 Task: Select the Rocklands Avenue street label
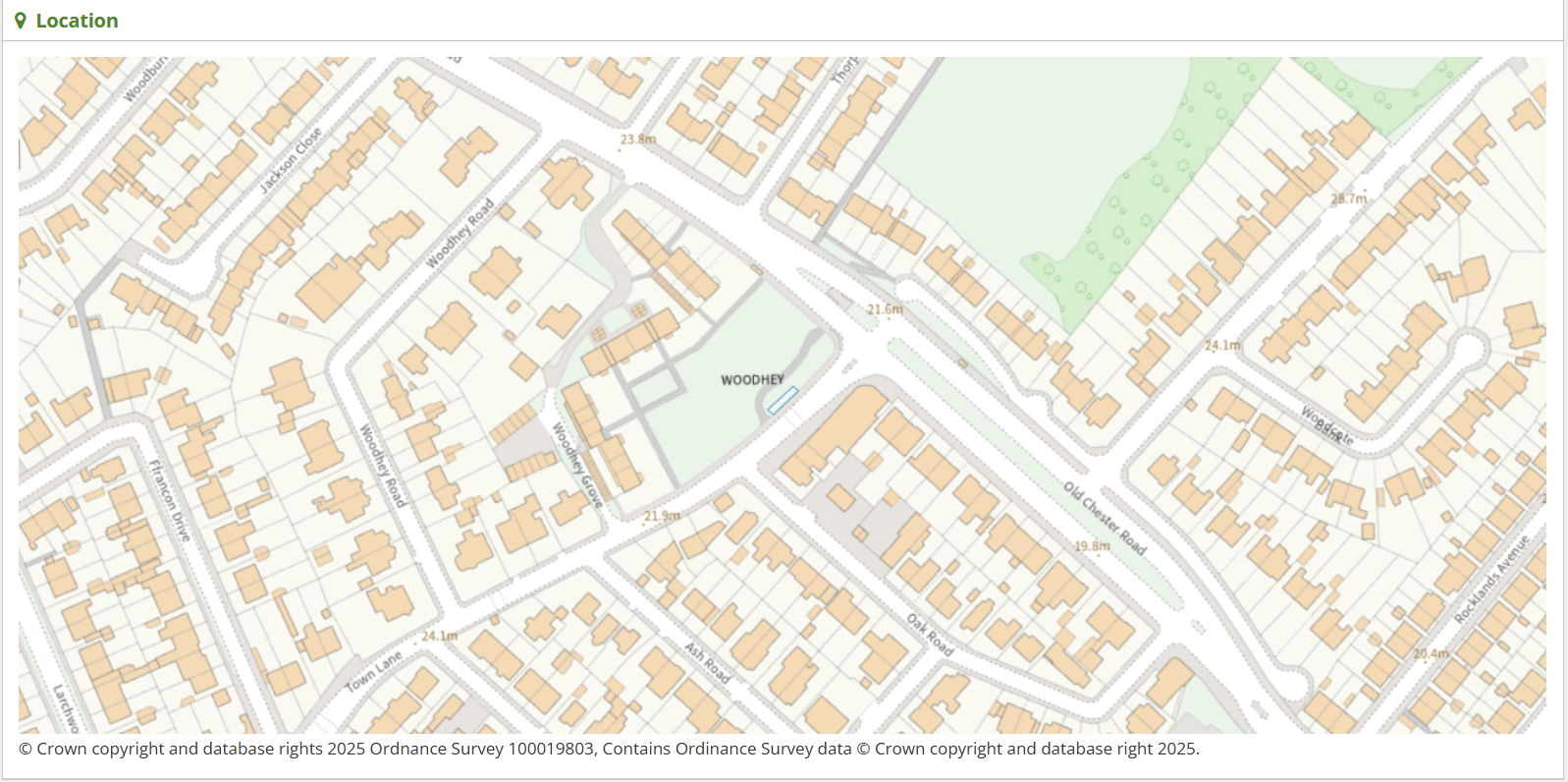pos(1491,580)
